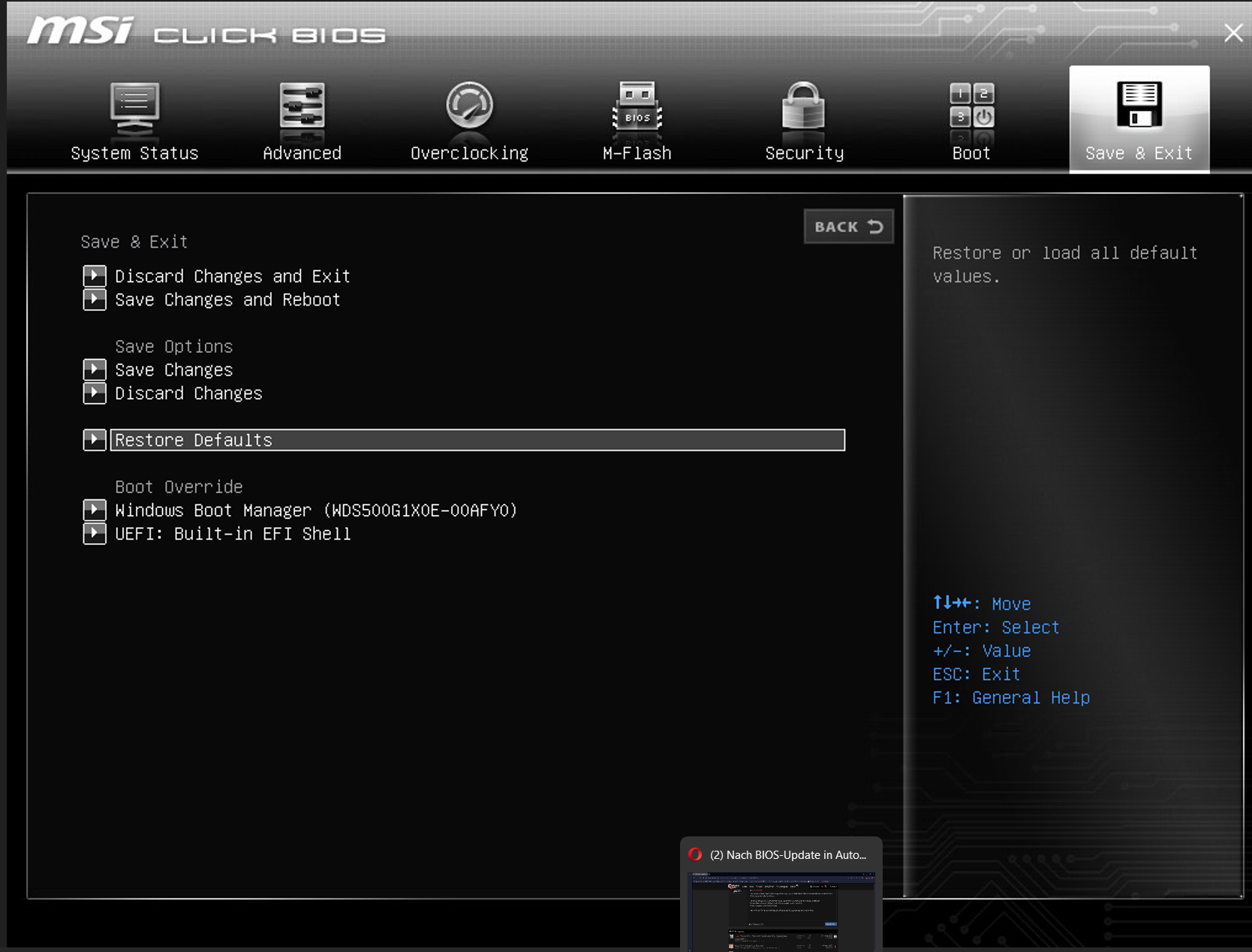Viewport: 1252px width, 952px height.
Task: Click the 'Restore or load all default values.' help text
Action: pyautogui.click(x=1064, y=264)
